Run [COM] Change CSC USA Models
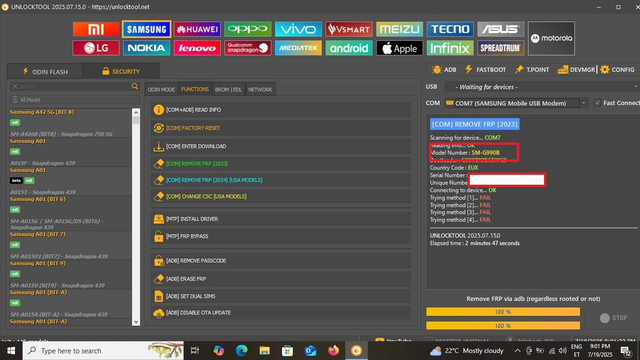The height and width of the screenshot is (360, 640). (x=281, y=196)
